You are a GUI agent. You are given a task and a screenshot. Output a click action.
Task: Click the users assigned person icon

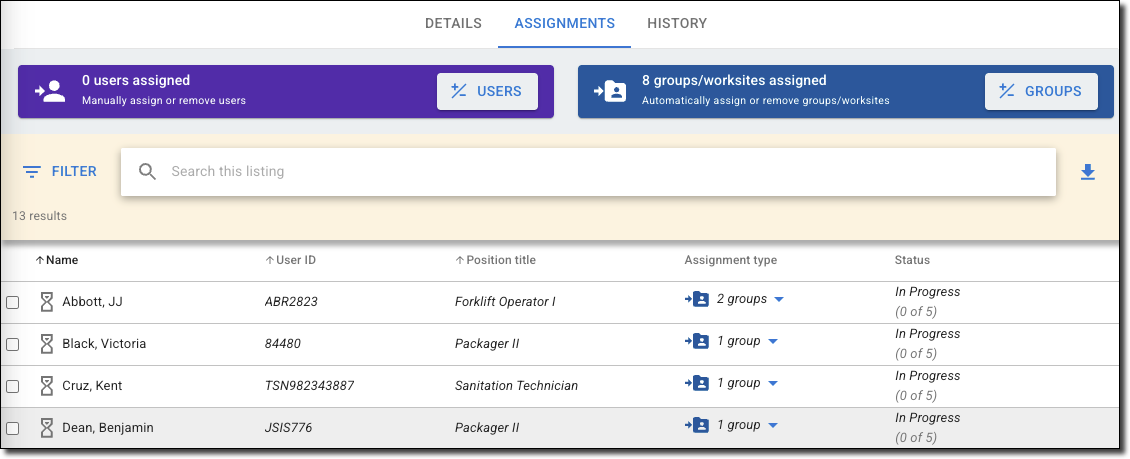coord(50,92)
